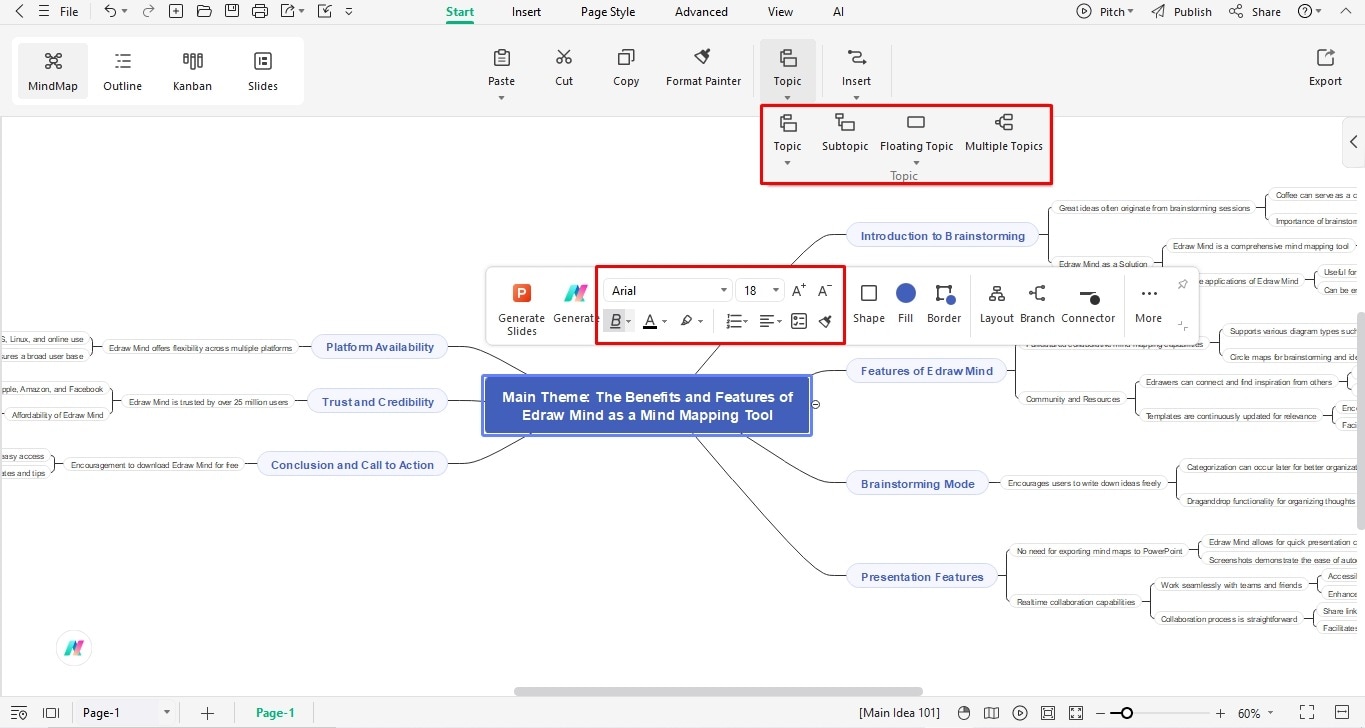Click Generate Slides in floating toolbar
This screenshot has width=1365, height=728.
[x=521, y=307]
